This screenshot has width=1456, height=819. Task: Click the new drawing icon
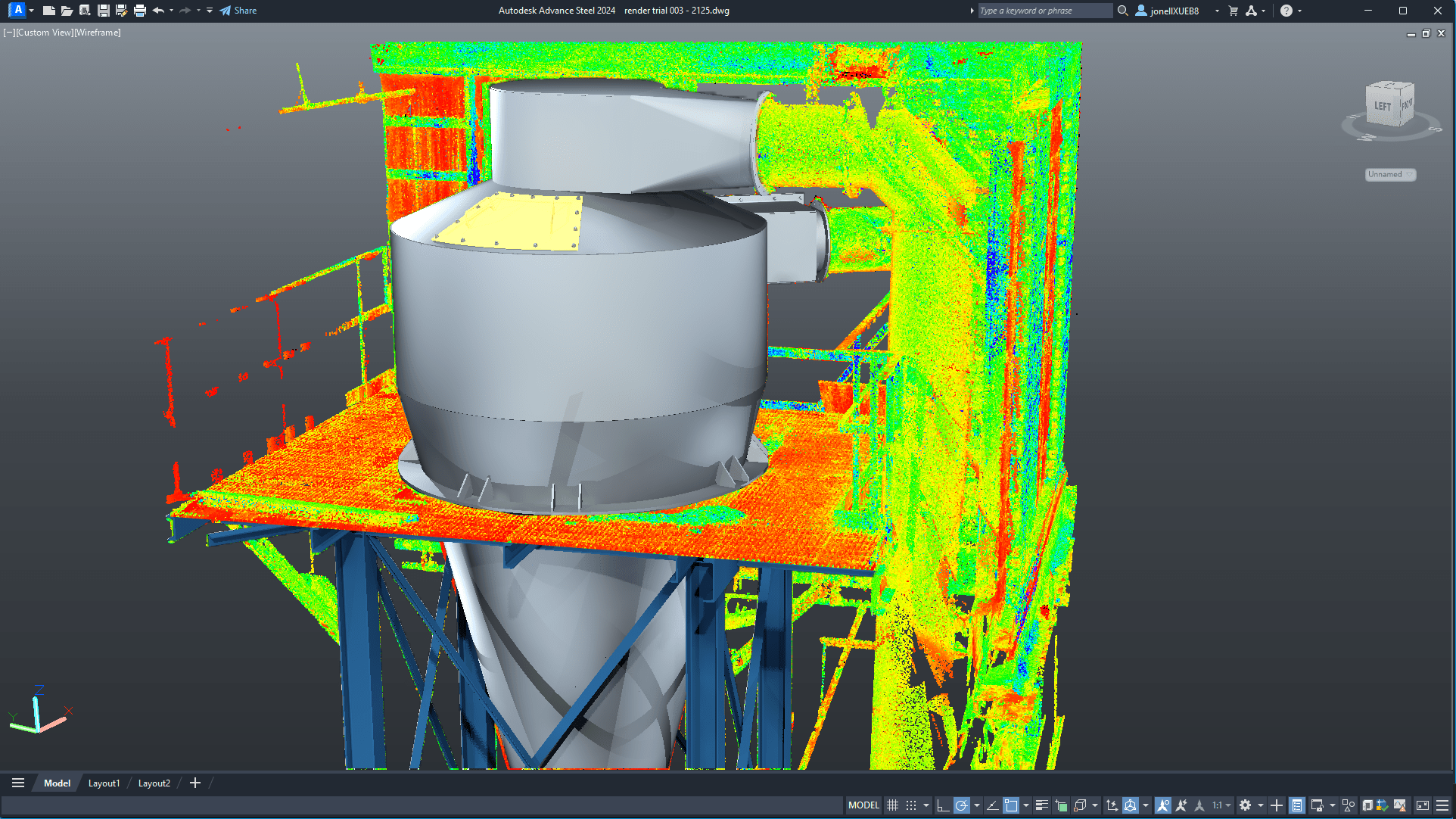click(x=48, y=11)
